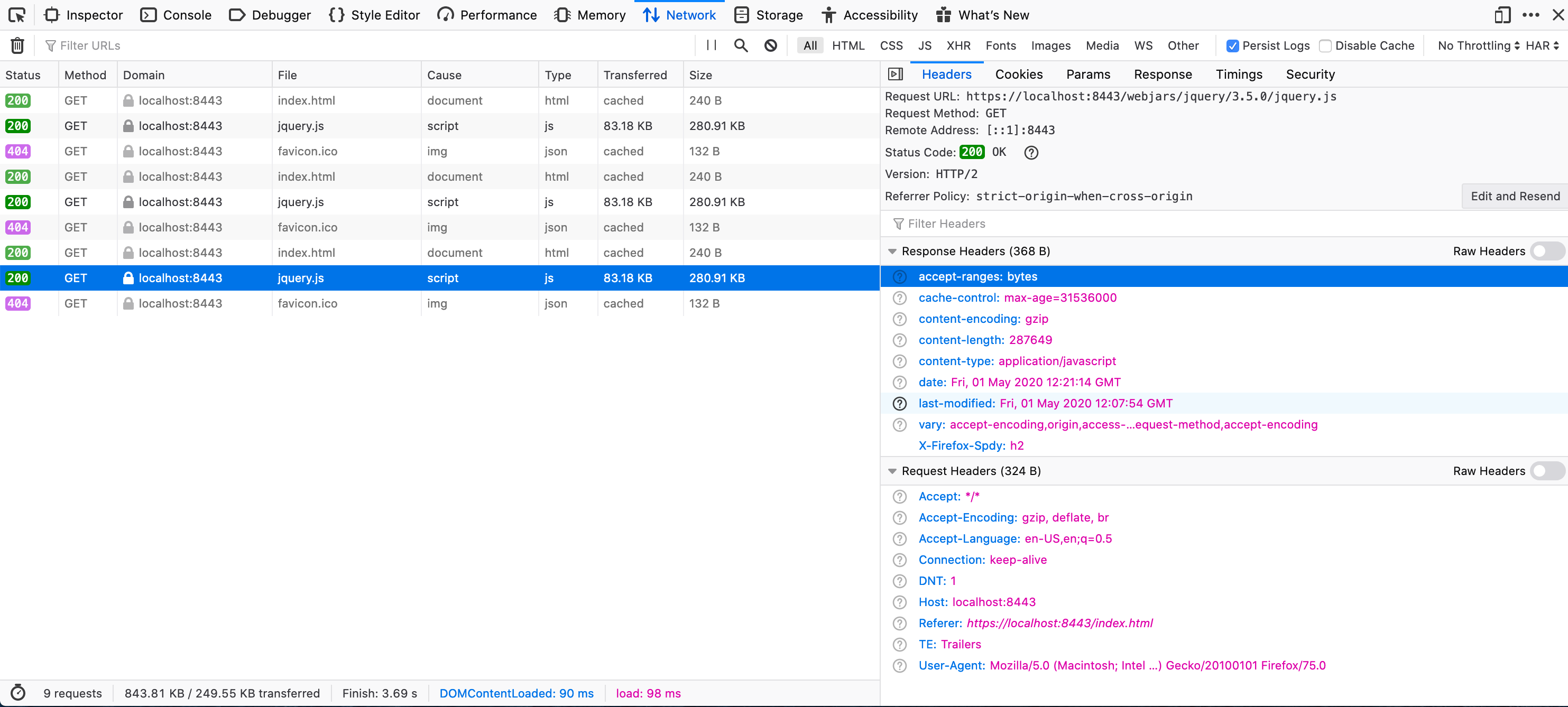This screenshot has width=1568, height=707.
Task: Open status code help icon
Action: tap(1030, 152)
